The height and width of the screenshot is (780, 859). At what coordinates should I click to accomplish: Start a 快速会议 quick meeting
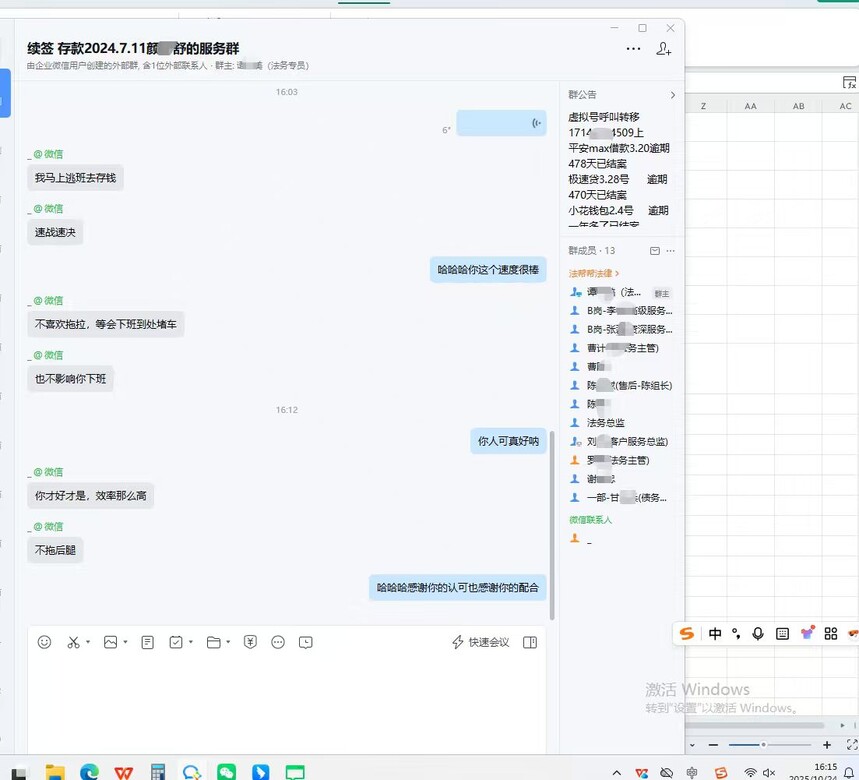480,642
